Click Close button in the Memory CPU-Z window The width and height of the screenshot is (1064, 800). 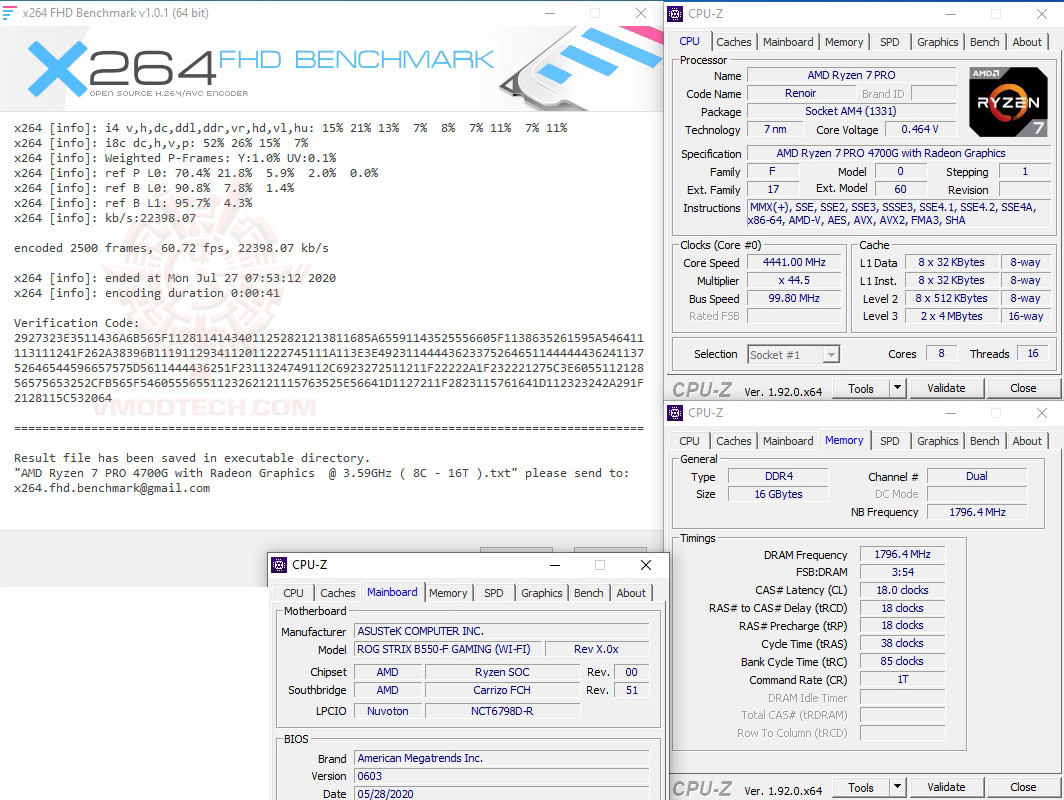[1023, 787]
